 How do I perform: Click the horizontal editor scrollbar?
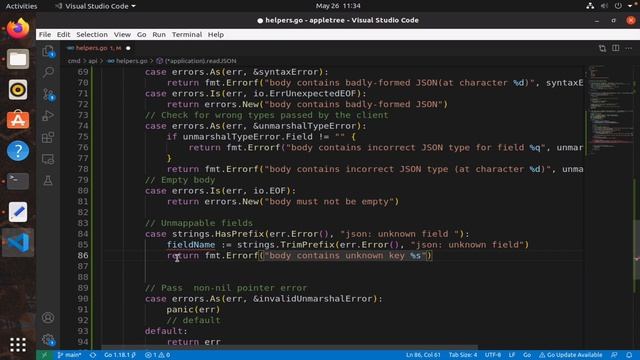(289, 347)
